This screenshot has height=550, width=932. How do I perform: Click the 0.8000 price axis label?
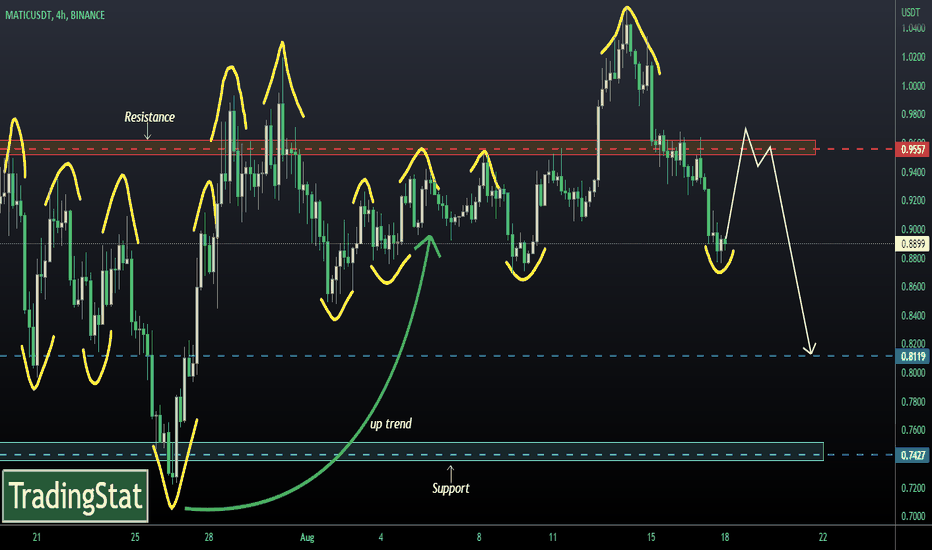pyautogui.click(x=913, y=373)
